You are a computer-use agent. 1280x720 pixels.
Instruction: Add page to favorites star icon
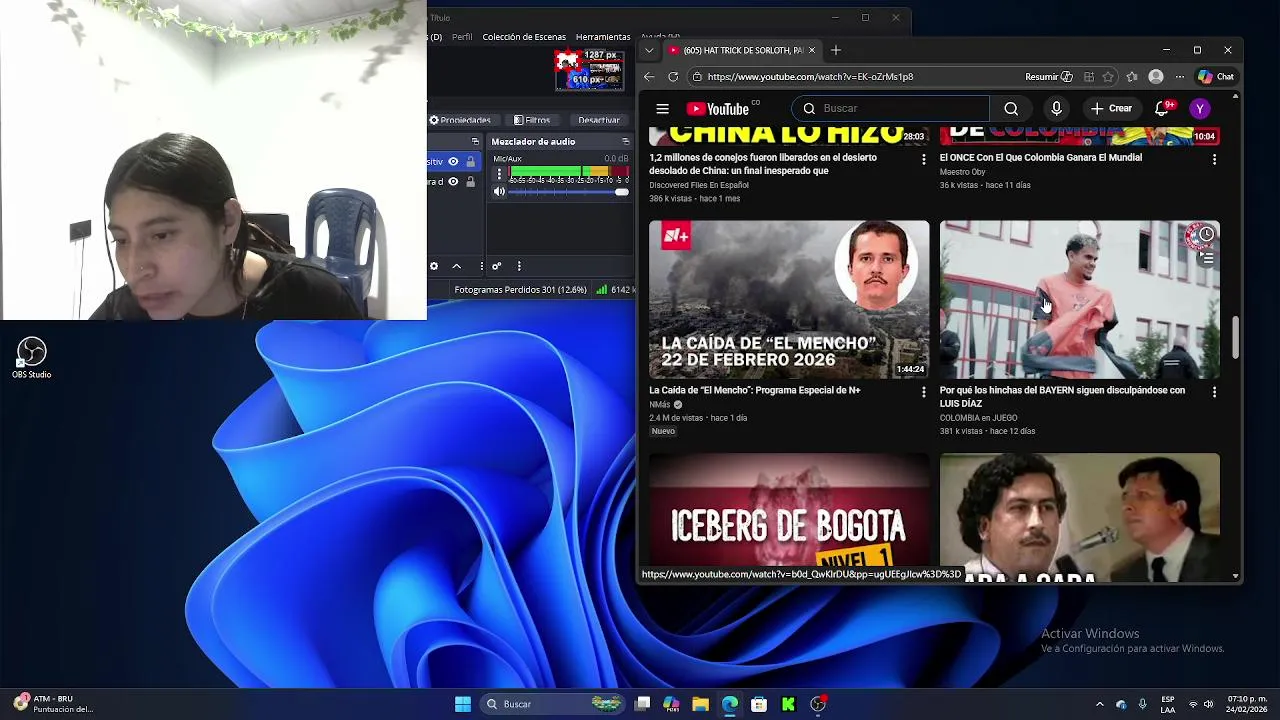click(1108, 76)
